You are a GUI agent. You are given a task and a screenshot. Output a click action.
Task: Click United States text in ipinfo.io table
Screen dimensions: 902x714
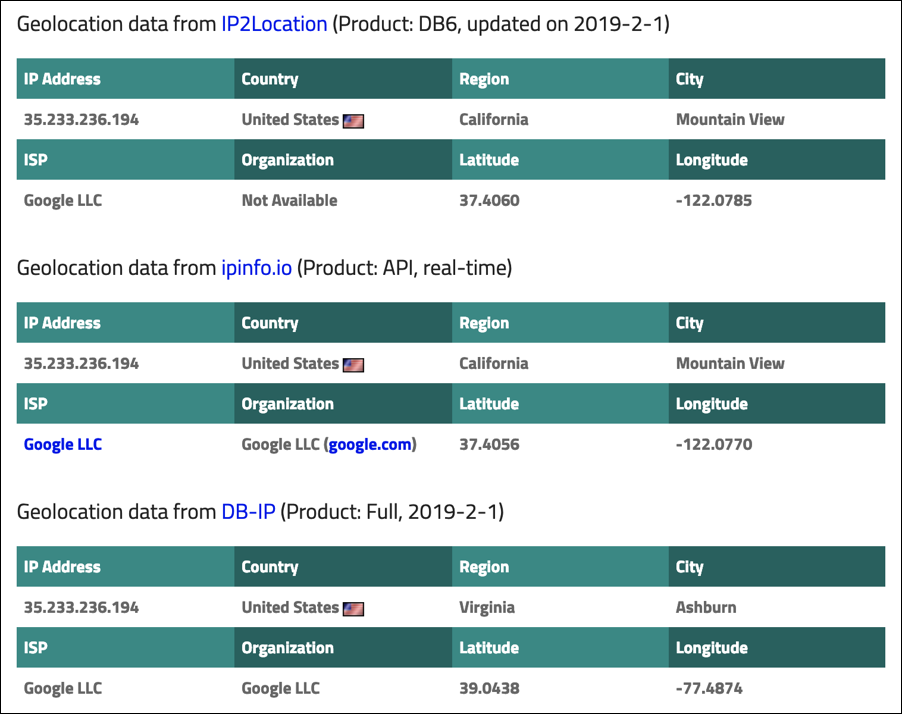[x=290, y=364]
